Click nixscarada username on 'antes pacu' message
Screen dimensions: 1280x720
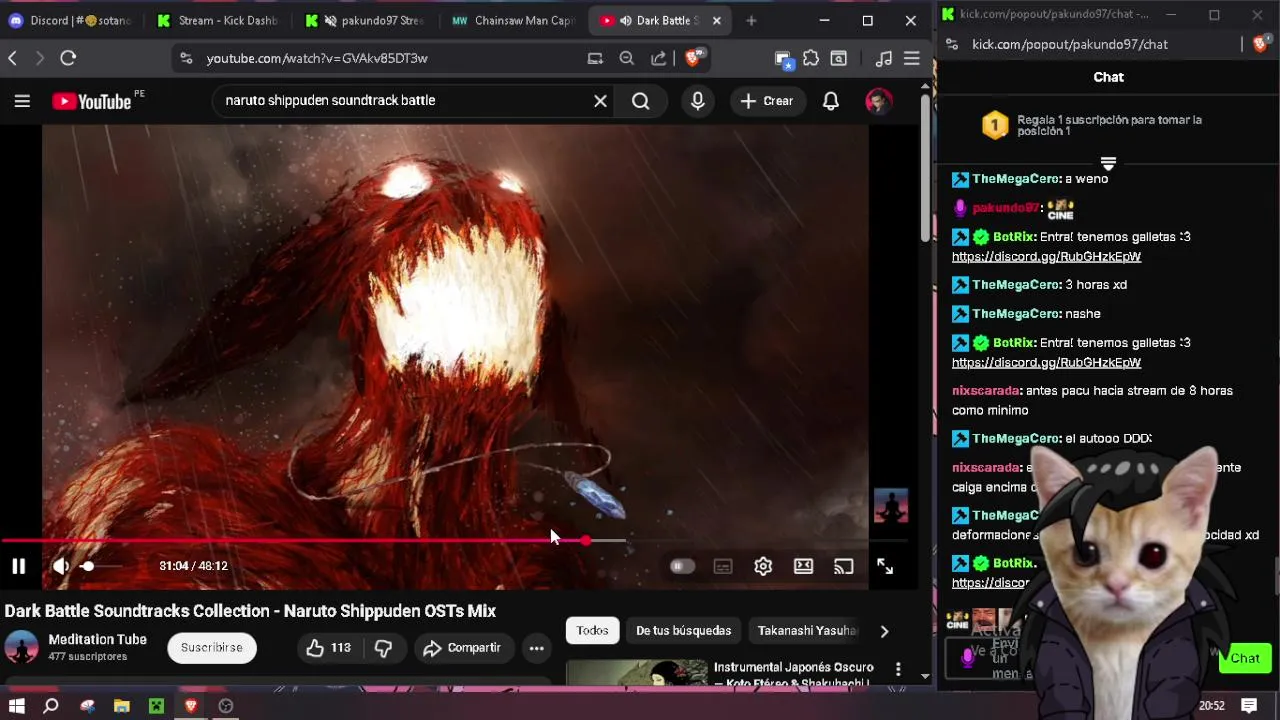coord(986,391)
